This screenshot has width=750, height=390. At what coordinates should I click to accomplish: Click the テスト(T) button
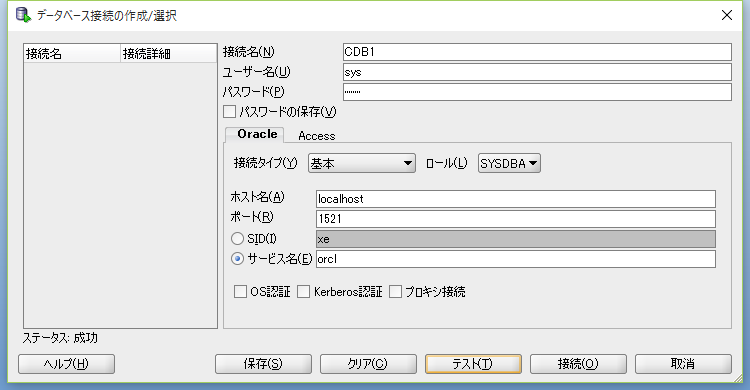[473, 364]
